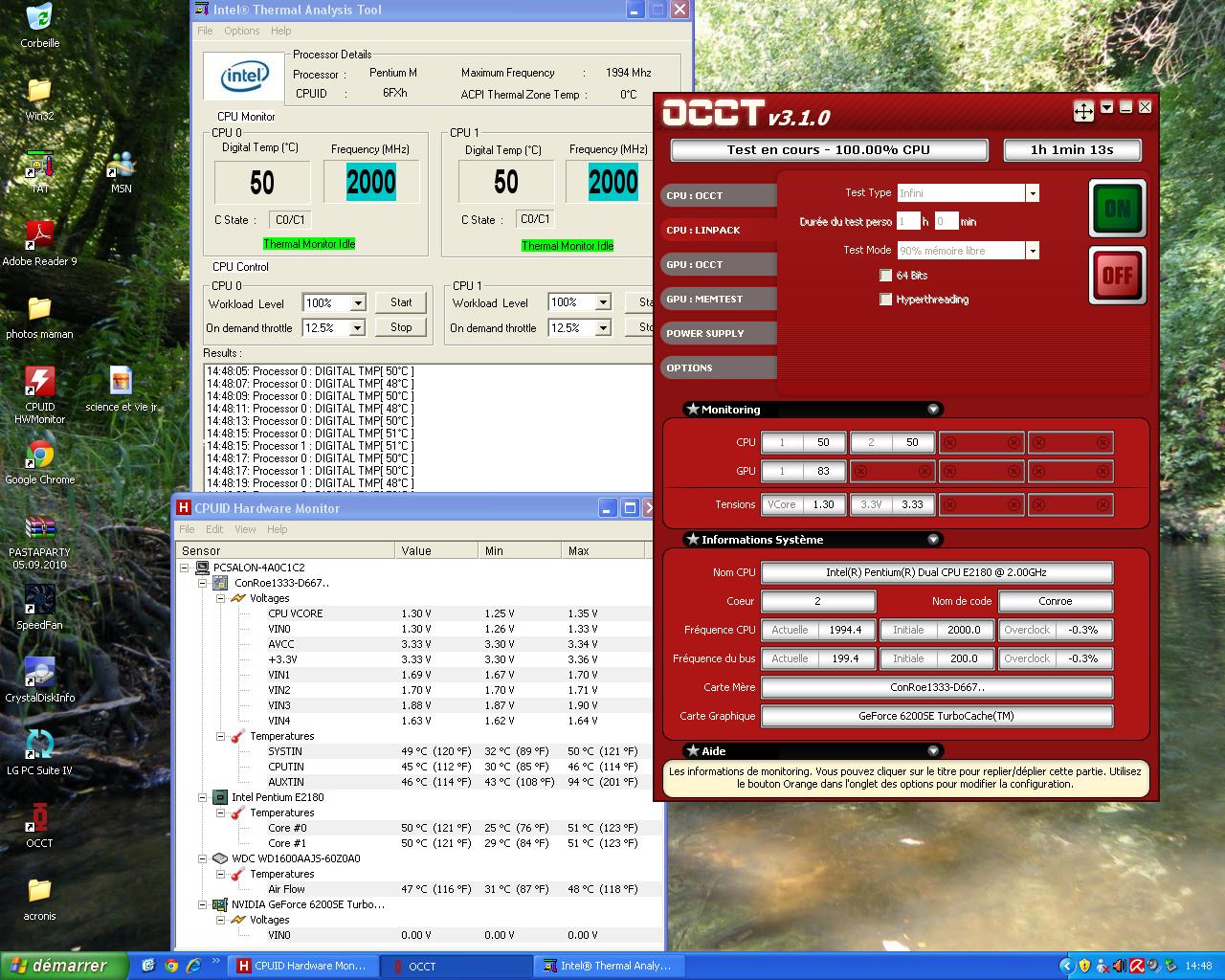Image resolution: width=1225 pixels, height=980 pixels.
Task: Click the OCCT move window crosshair icon
Action: (x=1082, y=111)
